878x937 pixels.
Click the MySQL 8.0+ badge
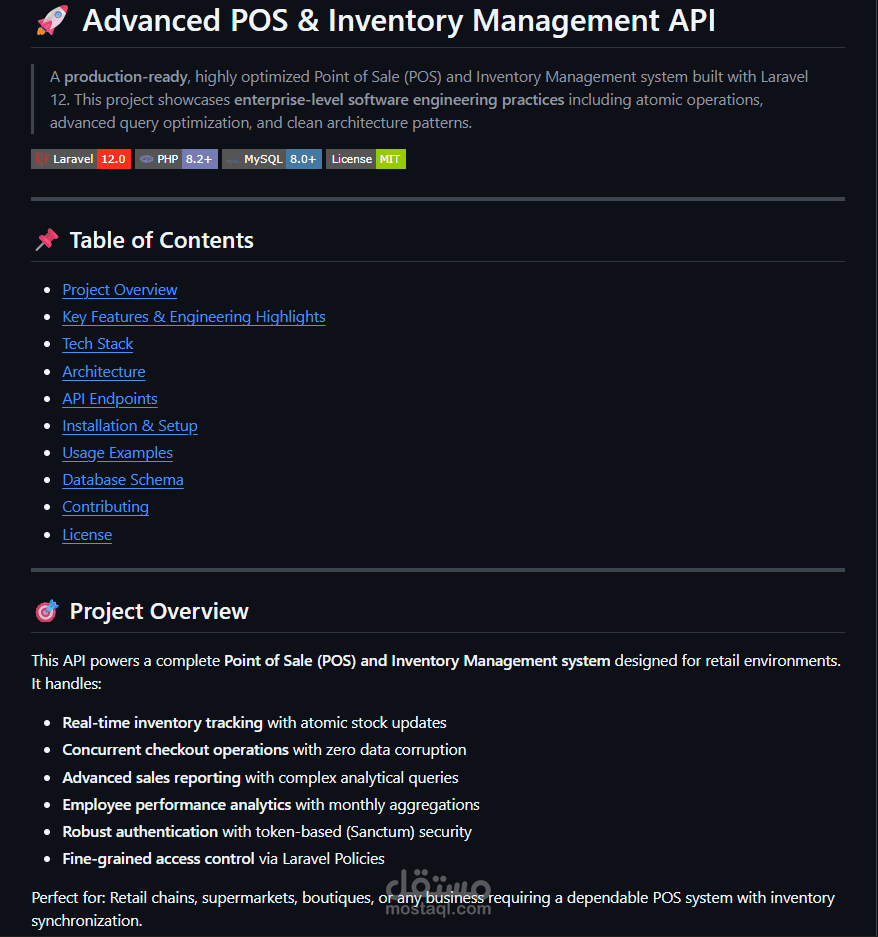pyautogui.click(x=272, y=159)
